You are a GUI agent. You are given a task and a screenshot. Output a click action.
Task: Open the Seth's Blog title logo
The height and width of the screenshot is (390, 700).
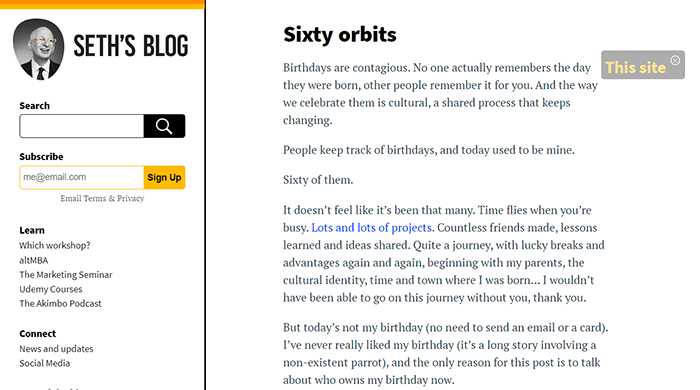(131, 46)
